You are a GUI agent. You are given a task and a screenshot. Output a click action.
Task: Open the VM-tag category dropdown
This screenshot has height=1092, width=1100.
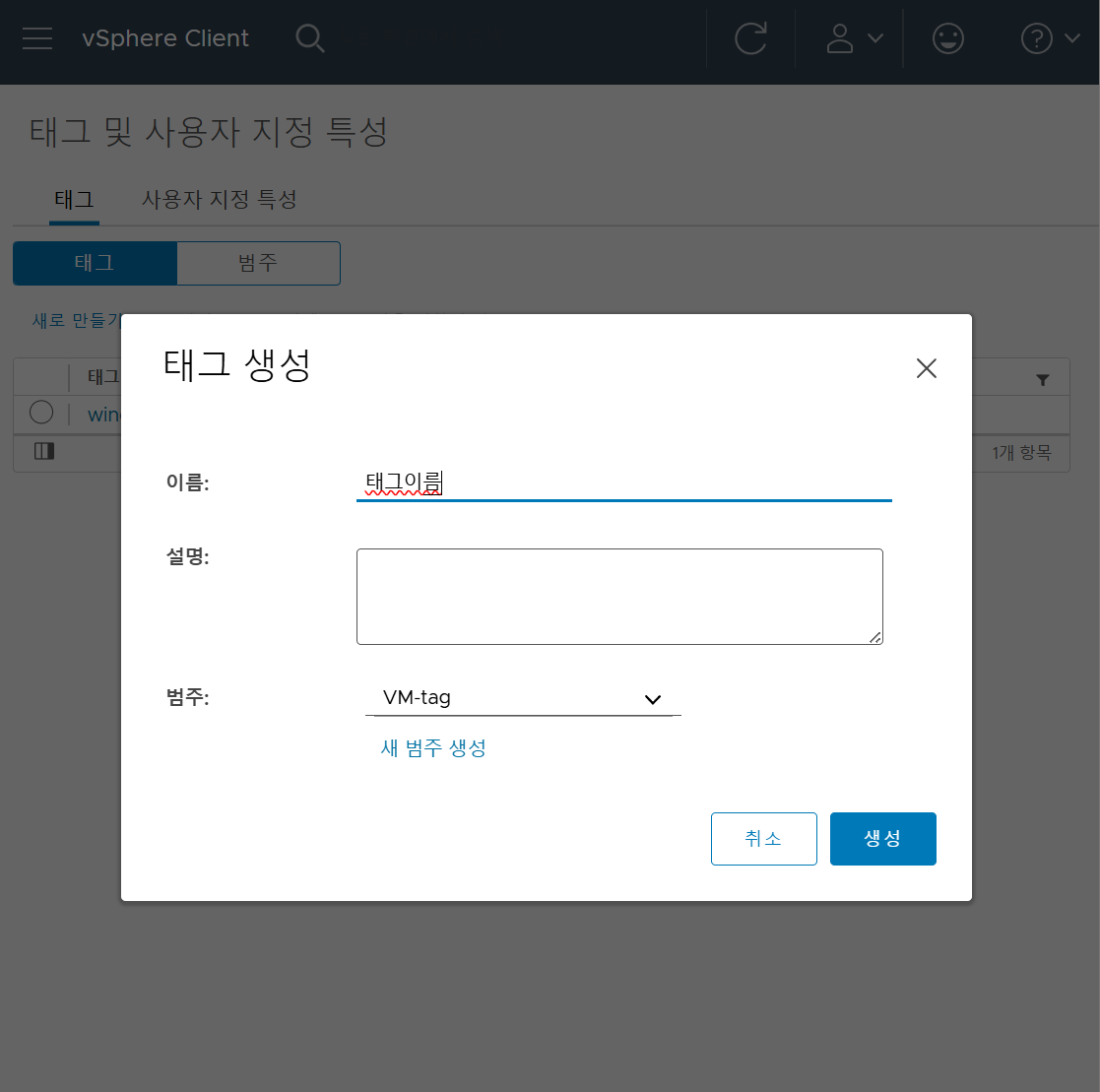click(523, 698)
